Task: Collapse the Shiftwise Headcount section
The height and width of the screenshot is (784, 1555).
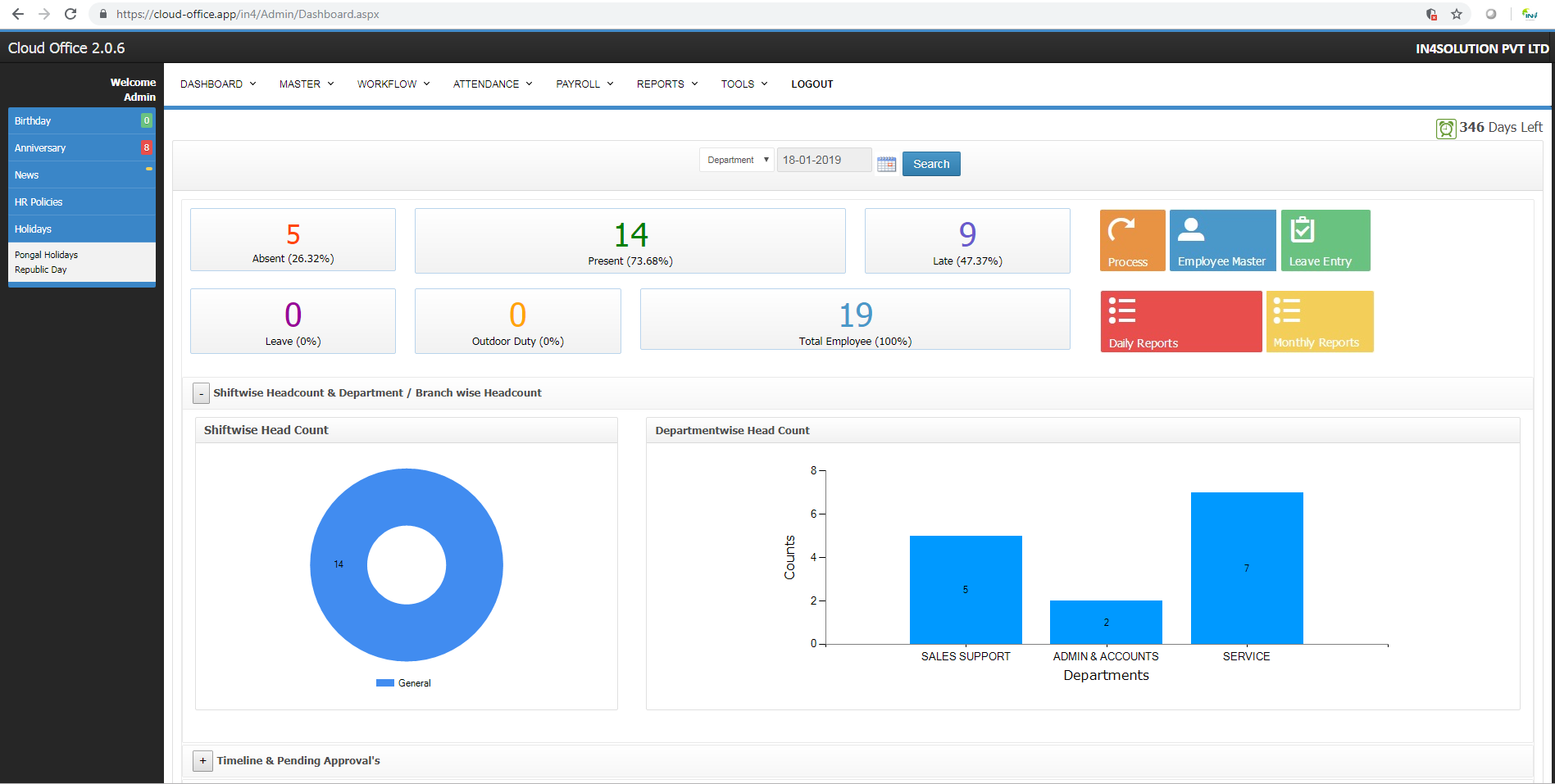Action: tap(201, 394)
